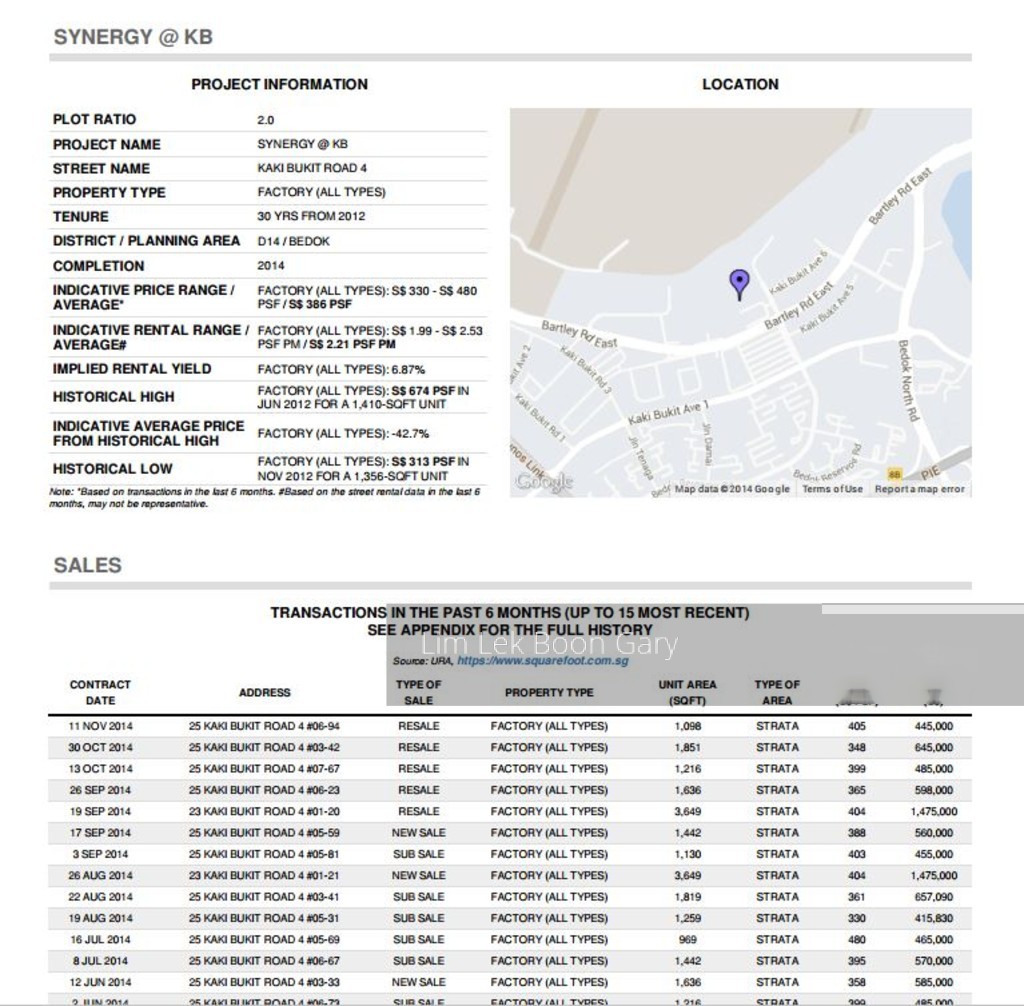This screenshot has height=1006, width=1024.
Task: Select the 13 OCT 2014 contract date
Action: tap(100, 769)
